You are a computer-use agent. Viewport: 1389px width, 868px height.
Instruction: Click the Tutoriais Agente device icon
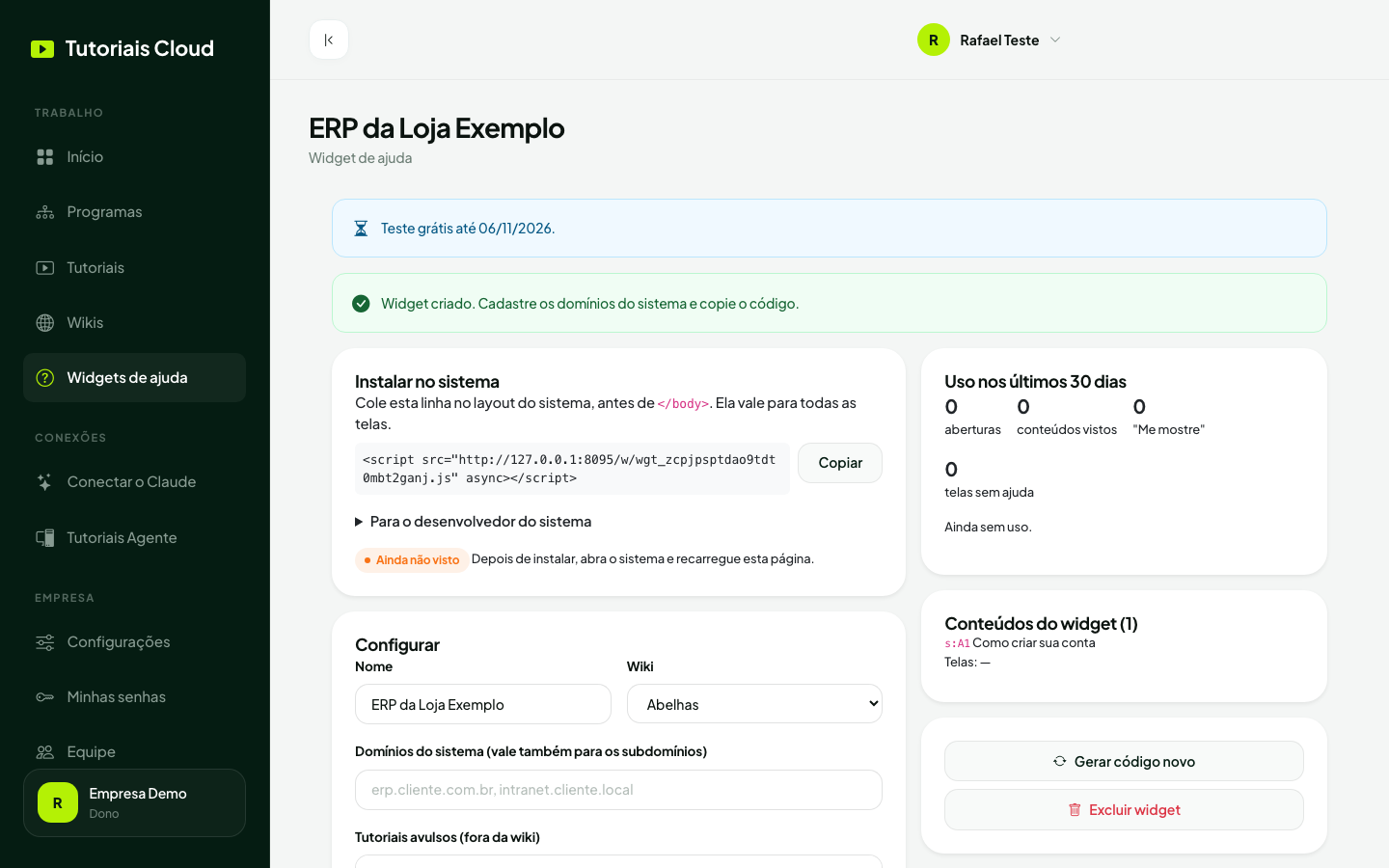point(45,538)
